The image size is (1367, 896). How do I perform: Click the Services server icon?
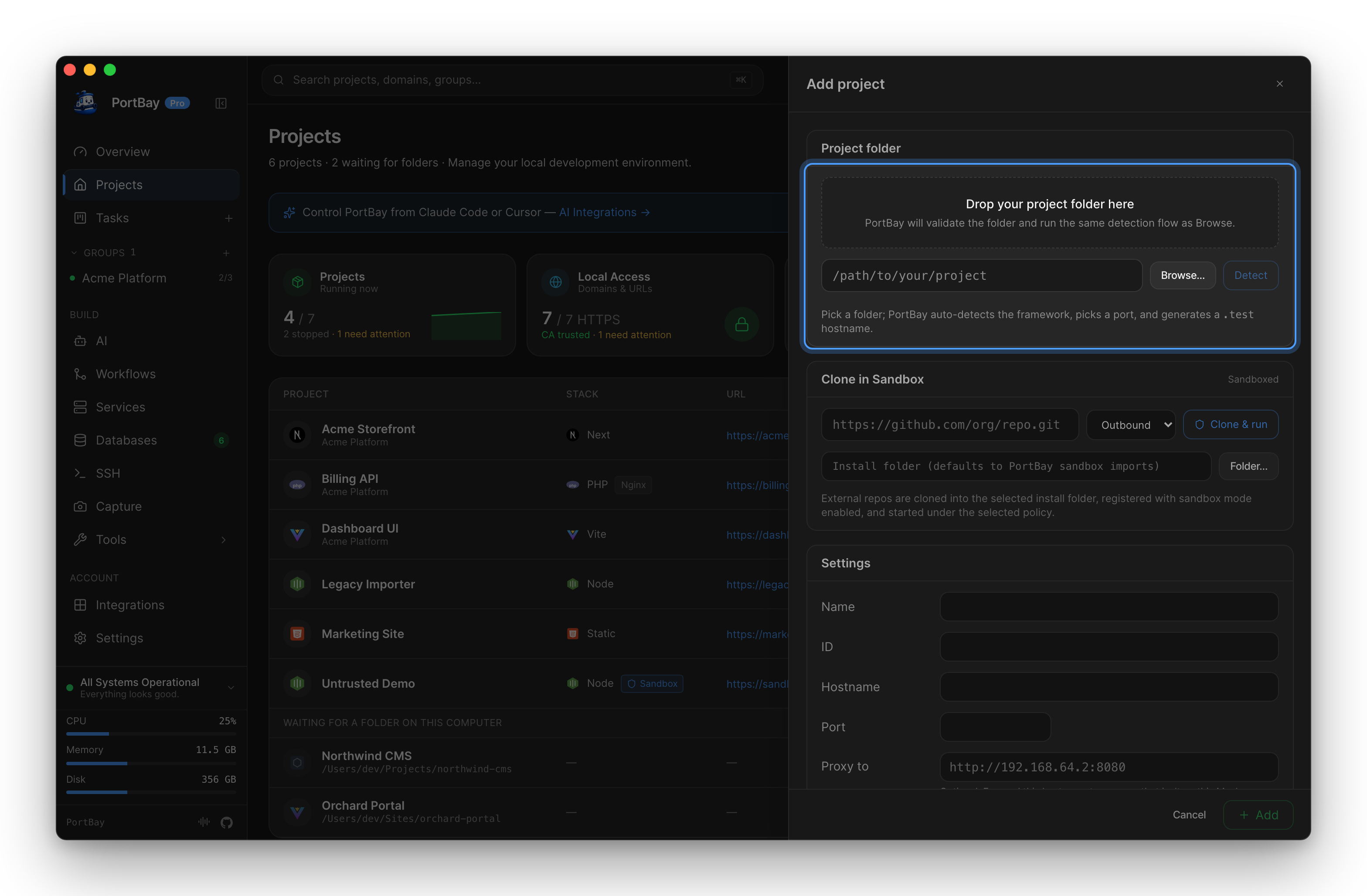click(80, 407)
